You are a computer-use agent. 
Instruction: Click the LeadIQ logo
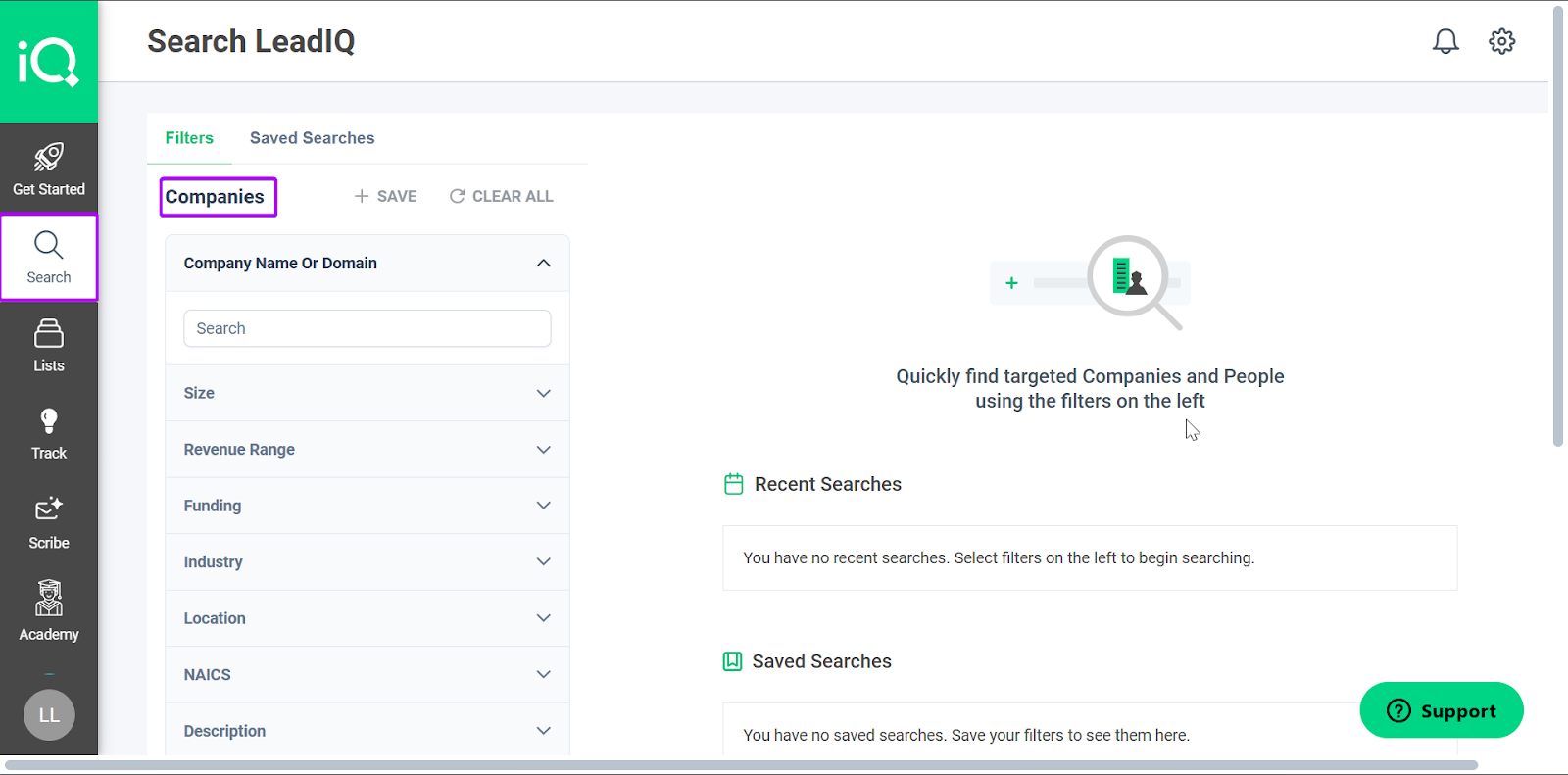tap(48, 62)
